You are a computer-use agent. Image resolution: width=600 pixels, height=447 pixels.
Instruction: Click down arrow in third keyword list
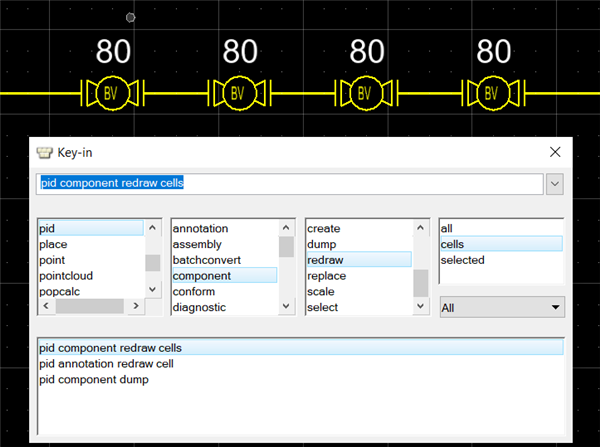coord(420,306)
